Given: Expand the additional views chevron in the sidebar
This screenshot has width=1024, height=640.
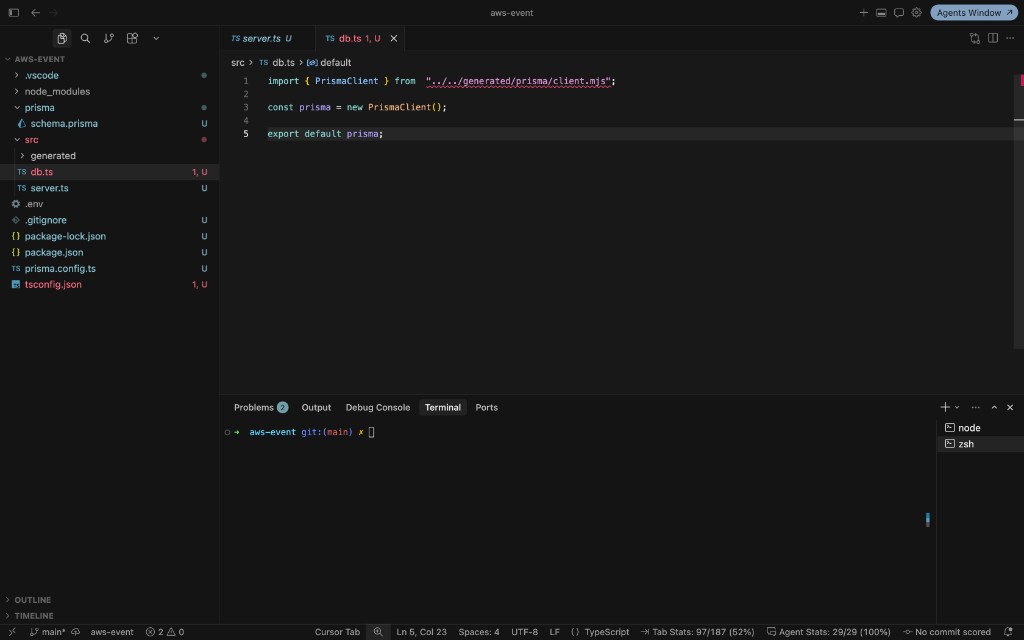Looking at the screenshot, I should tap(156, 39).
